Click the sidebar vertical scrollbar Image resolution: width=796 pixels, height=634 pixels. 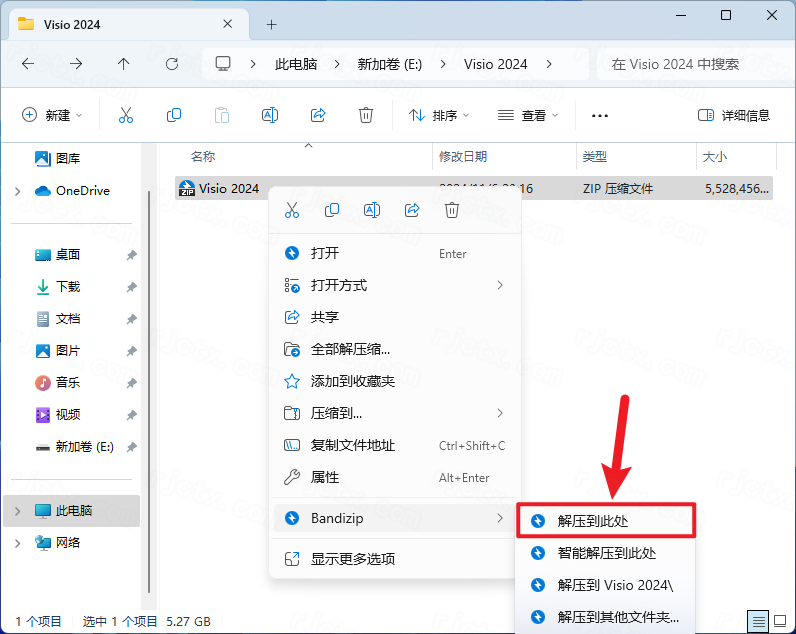pyautogui.click(x=149, y=391)
